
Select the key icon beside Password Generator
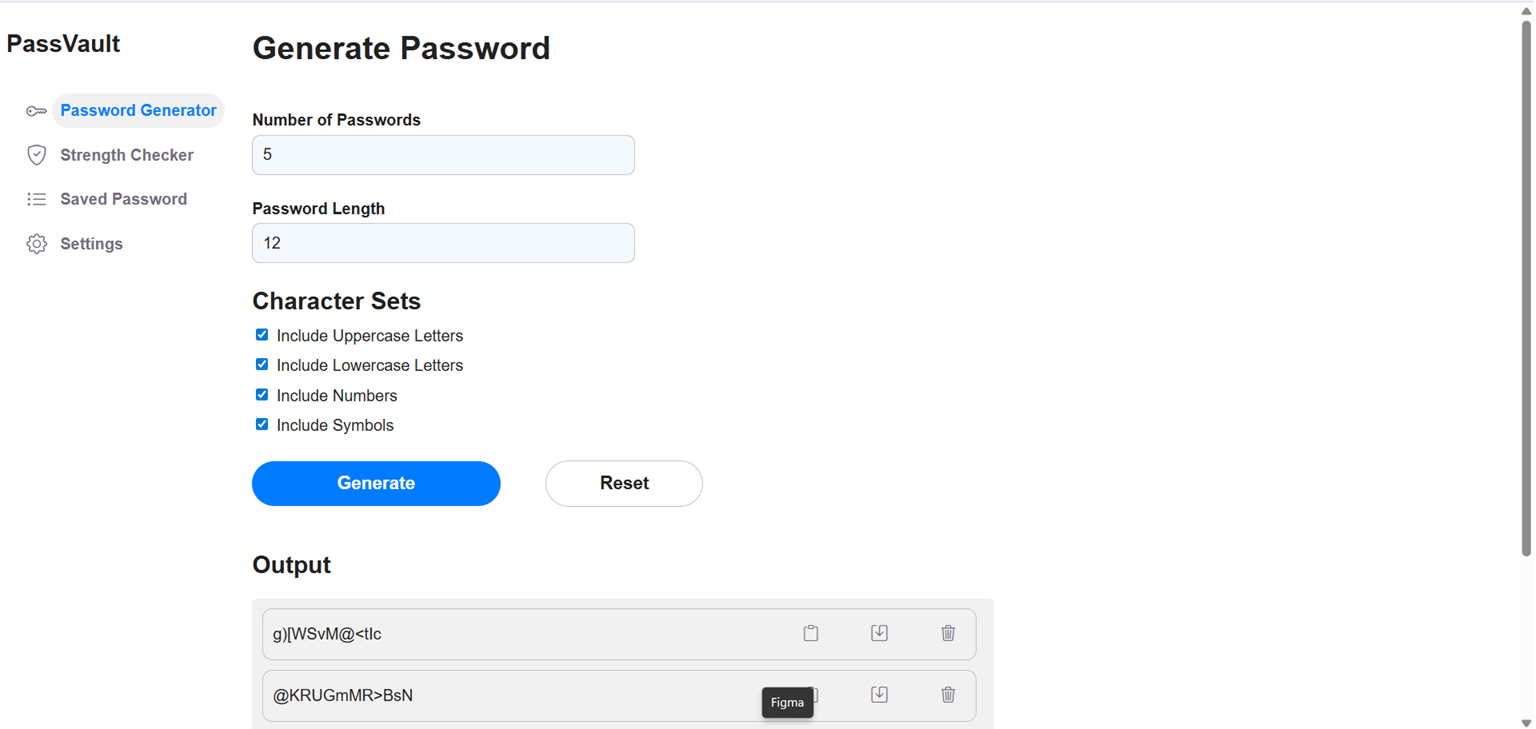tap(36, 110)
